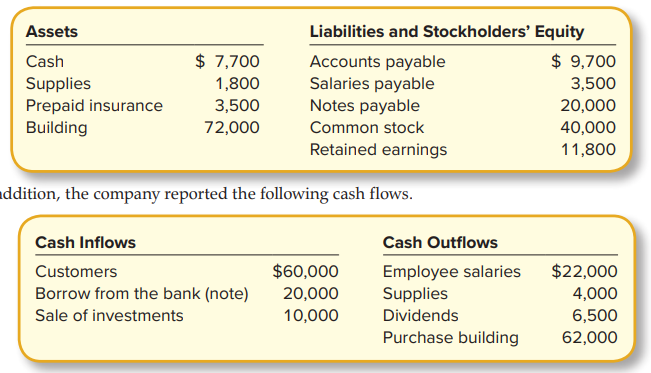Select the Salaries payable amount 3,500

click(593, 83)
